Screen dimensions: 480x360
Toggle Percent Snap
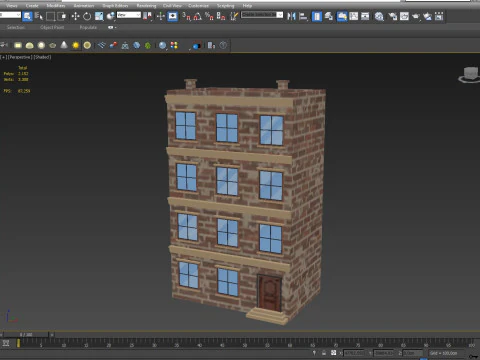pyautogui.click(x=209, y=16)
